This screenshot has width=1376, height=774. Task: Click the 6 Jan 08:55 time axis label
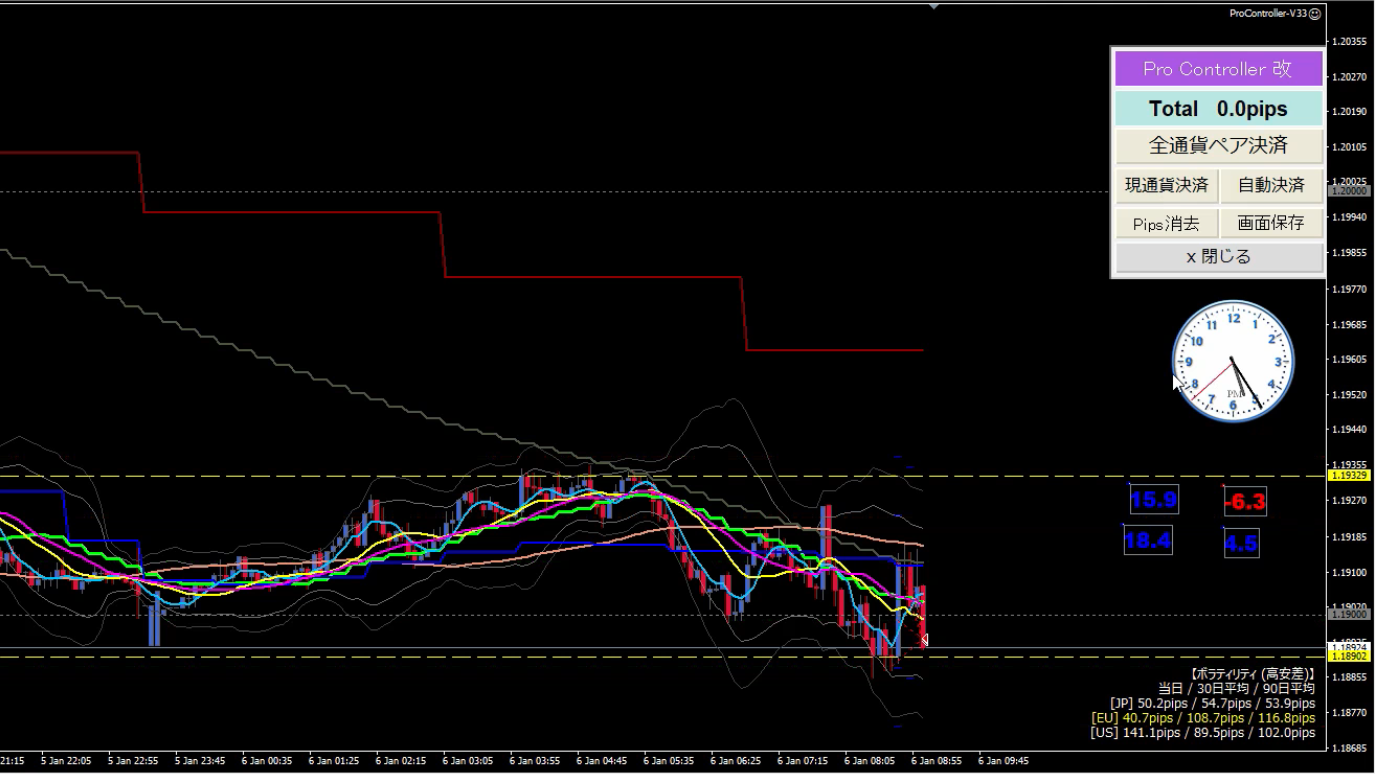click(x=936, y=761)
